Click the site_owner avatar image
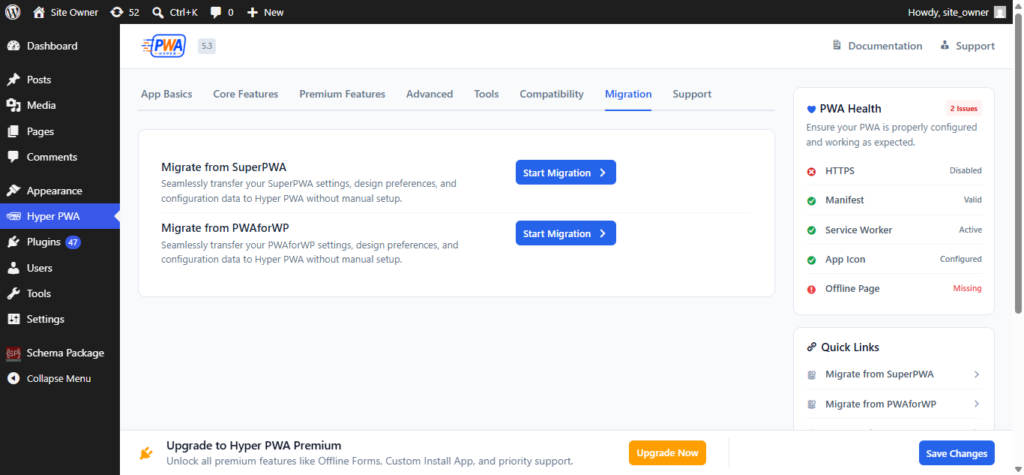This screenshot has width=1024, height=475. click(x=1000, y=12)
